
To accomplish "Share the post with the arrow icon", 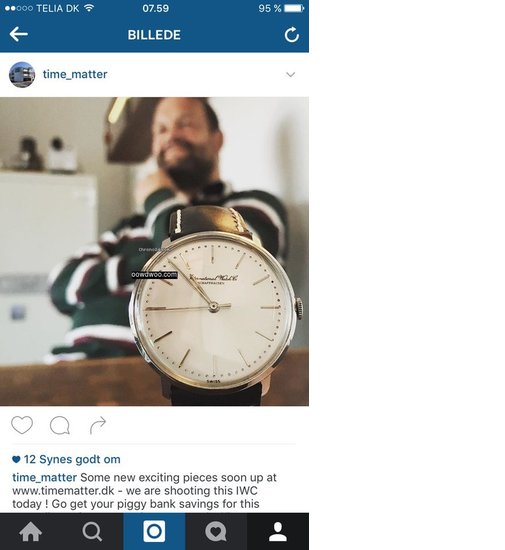I will (98, 425).
